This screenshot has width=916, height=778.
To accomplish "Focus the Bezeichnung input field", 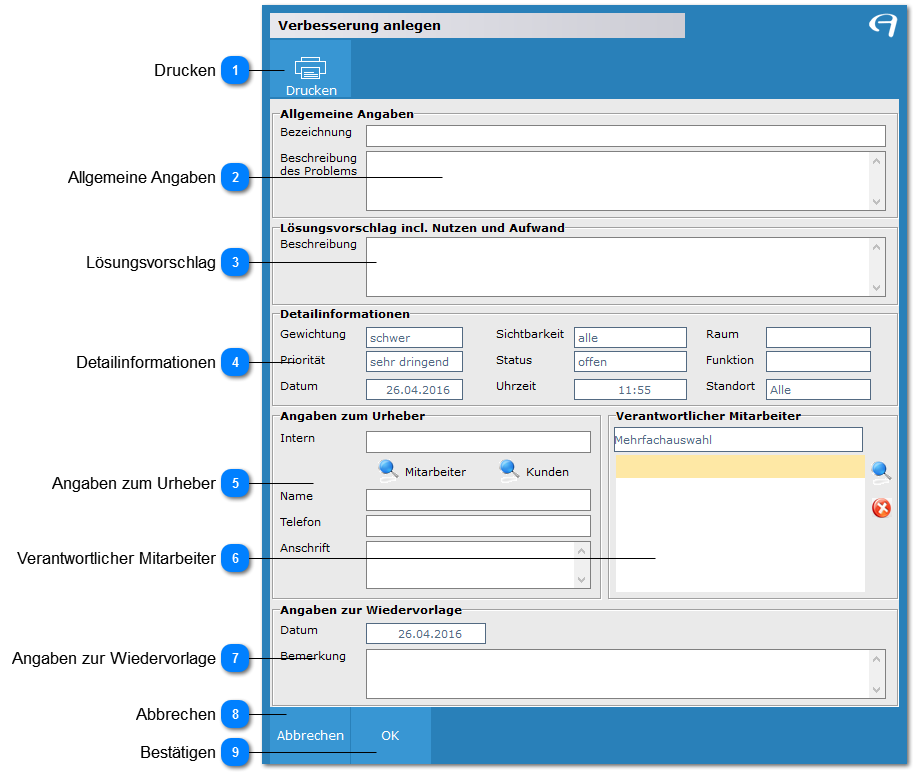I will point(626,136).
